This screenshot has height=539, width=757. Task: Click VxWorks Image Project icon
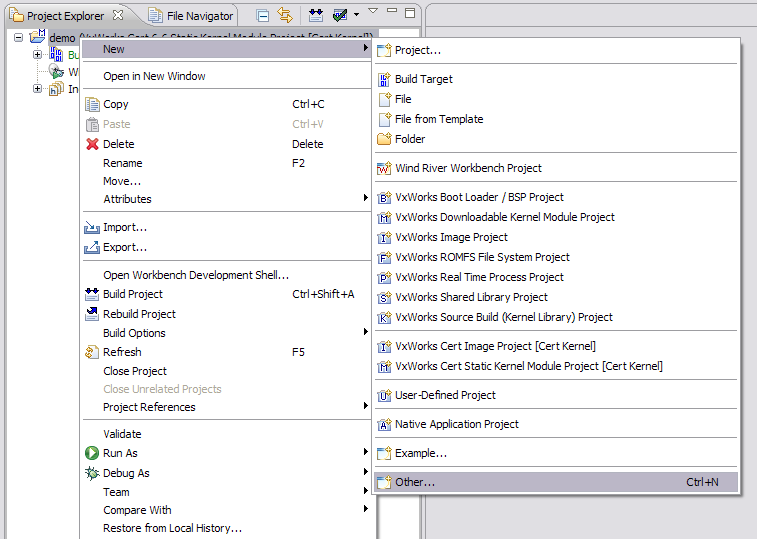(x=384, y=237)
